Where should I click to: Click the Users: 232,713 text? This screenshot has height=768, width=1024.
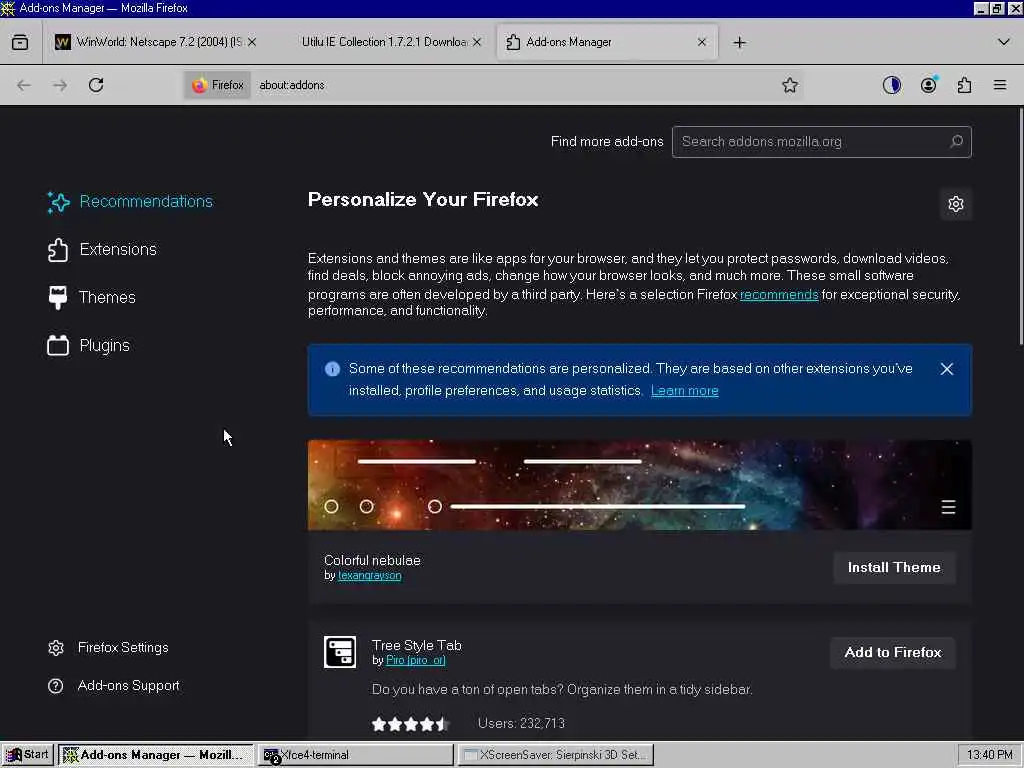pos(521,724)
